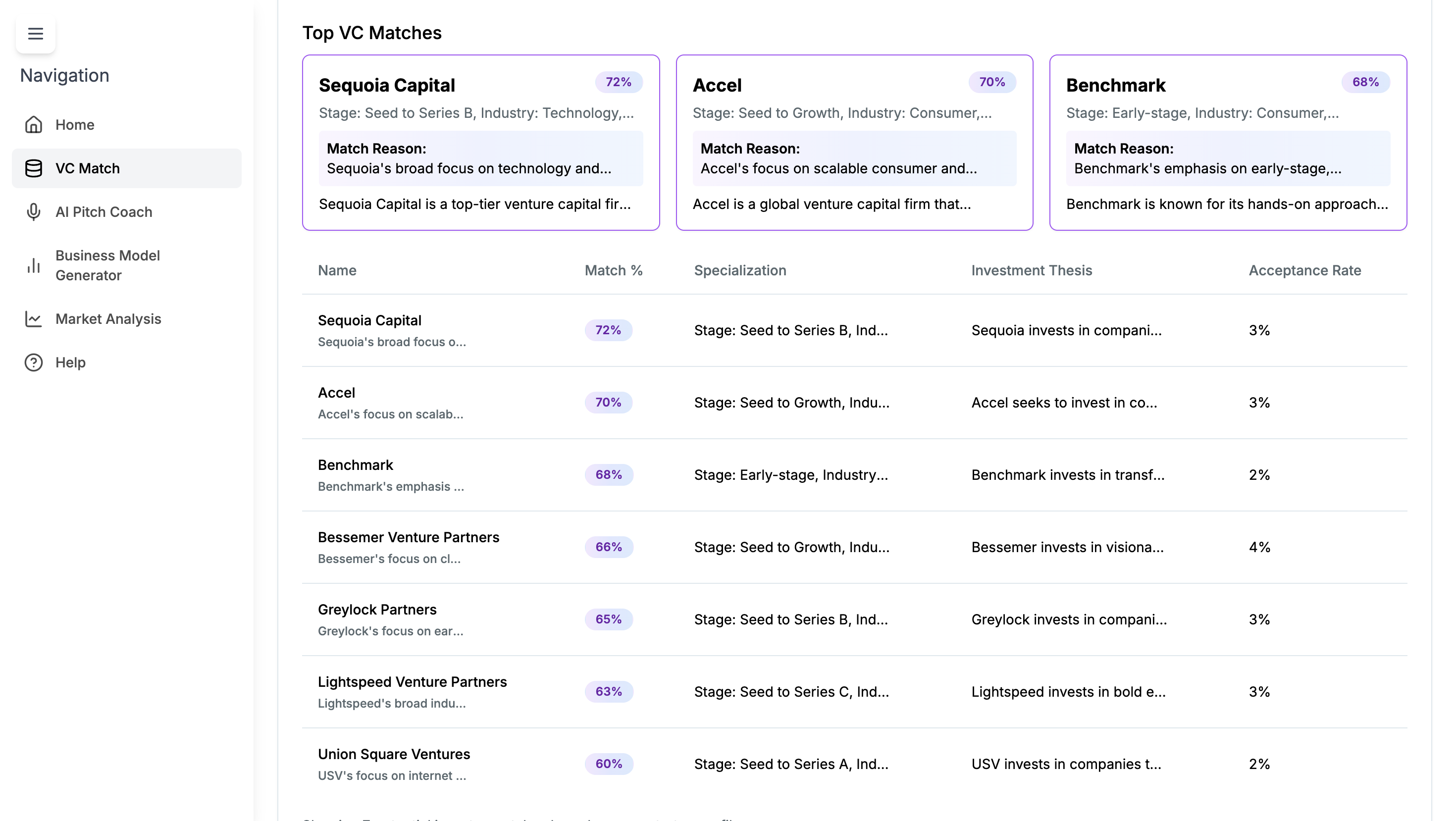The image size is (1456, 821).
Task: Click the Match % column header
Action: [x=613, y=270]
